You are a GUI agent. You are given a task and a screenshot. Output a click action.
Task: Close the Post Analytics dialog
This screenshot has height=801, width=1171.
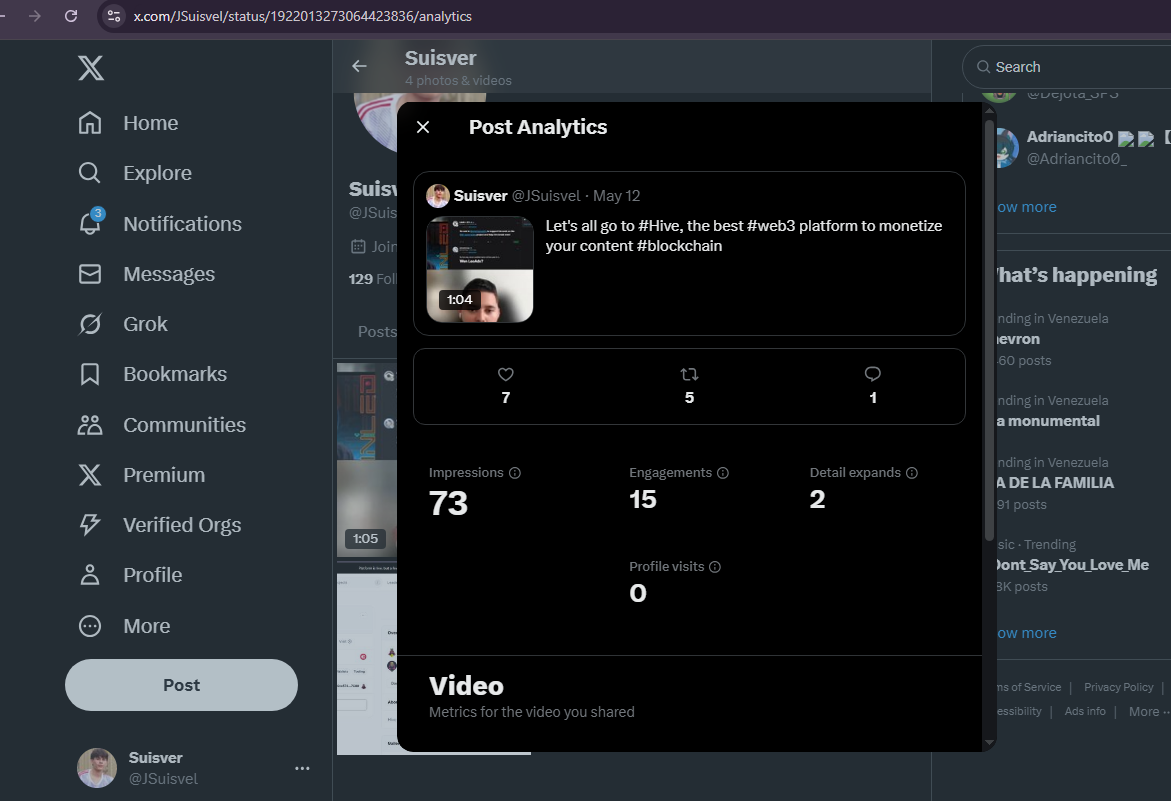423,127
